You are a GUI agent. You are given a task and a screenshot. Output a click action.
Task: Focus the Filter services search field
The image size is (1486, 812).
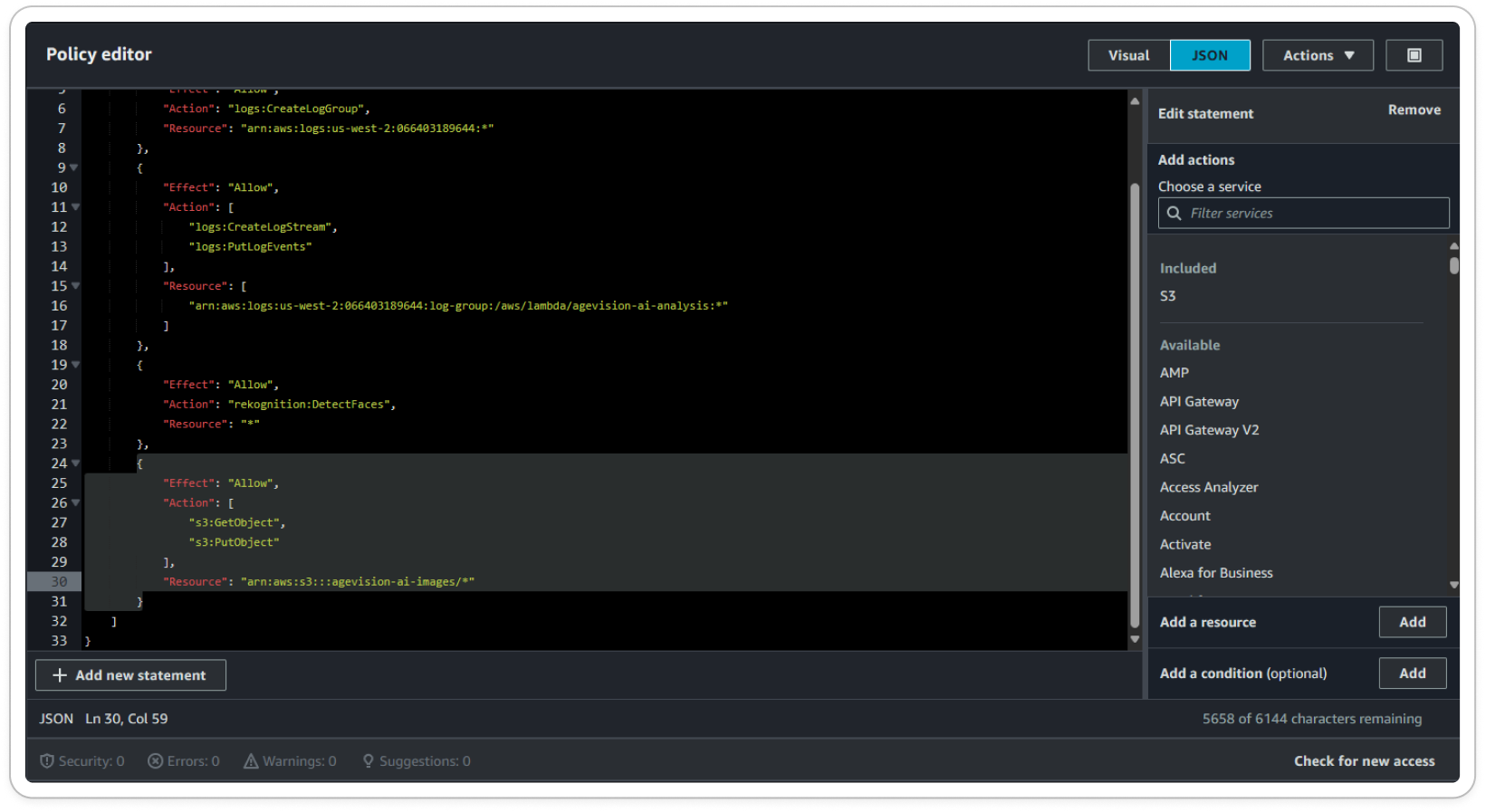coord(1303,213)
